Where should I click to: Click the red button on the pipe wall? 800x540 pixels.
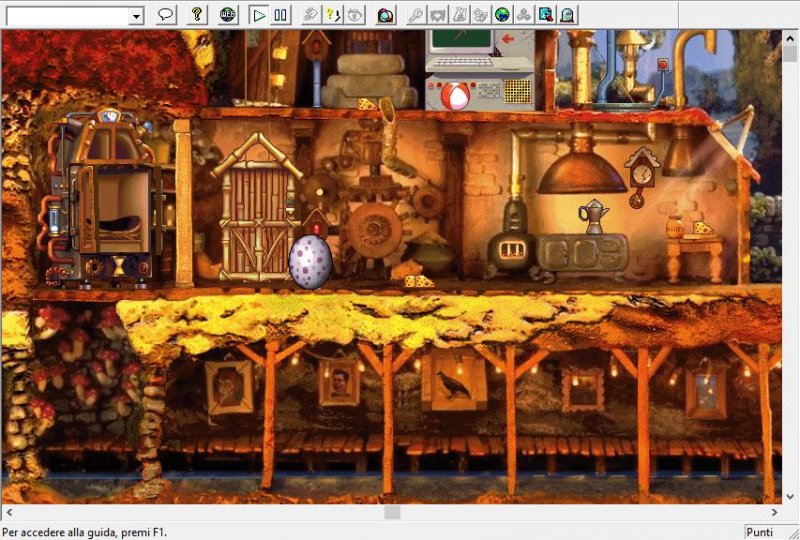pos(664,64)
